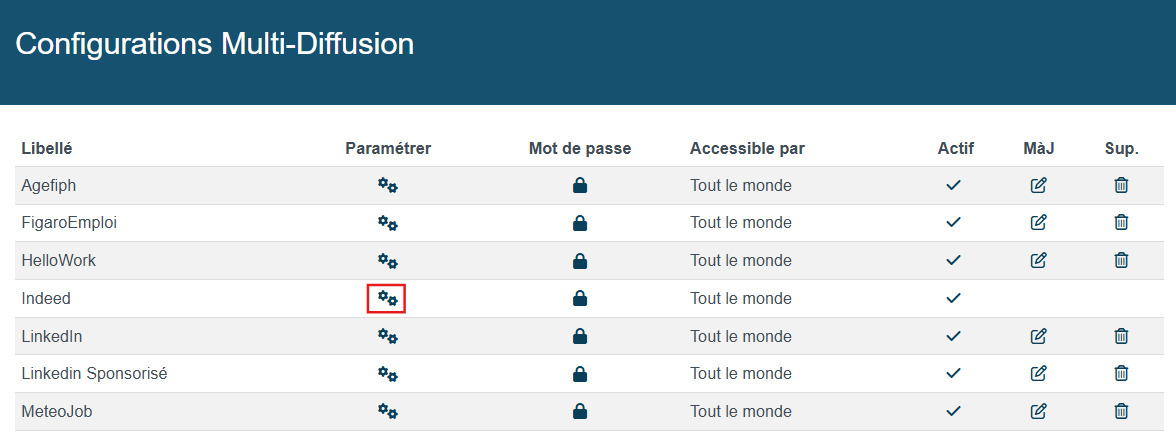Screen dimensions: 1176x440
Task: Open the settings gears for MeteoJob
Action: coord(387,411)
